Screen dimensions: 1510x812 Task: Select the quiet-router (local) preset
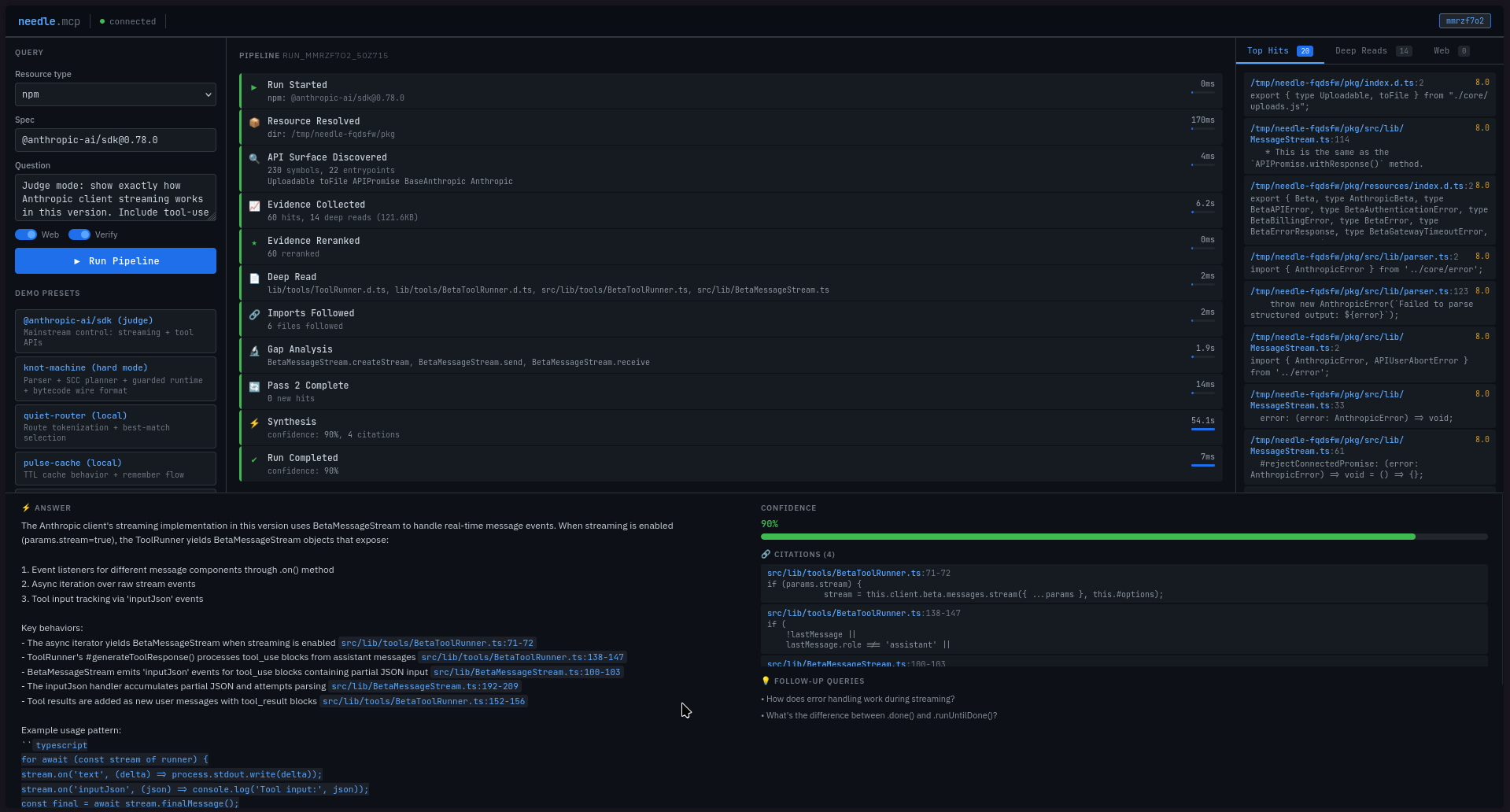116,426
